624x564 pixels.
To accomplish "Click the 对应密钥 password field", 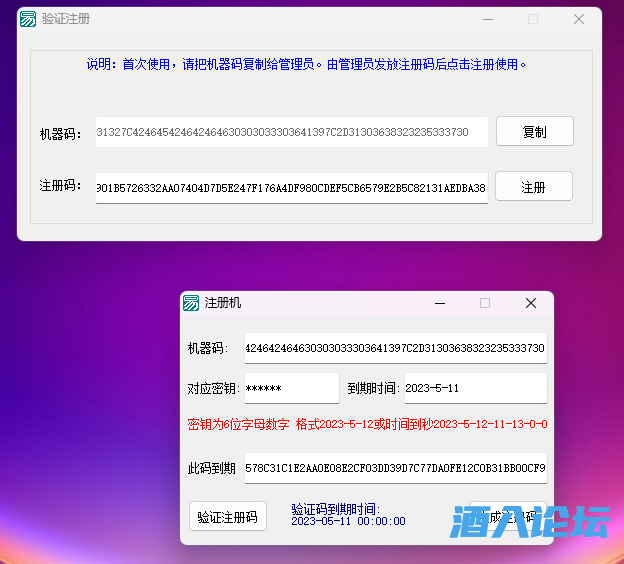I will coord(290,388).
